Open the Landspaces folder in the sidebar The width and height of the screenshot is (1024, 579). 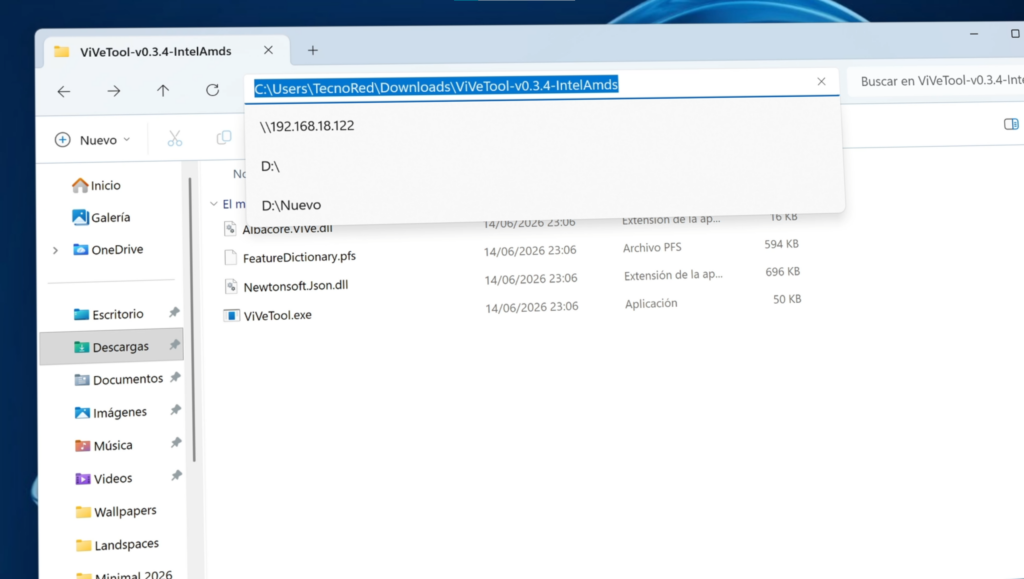click(x=117, y=544)
